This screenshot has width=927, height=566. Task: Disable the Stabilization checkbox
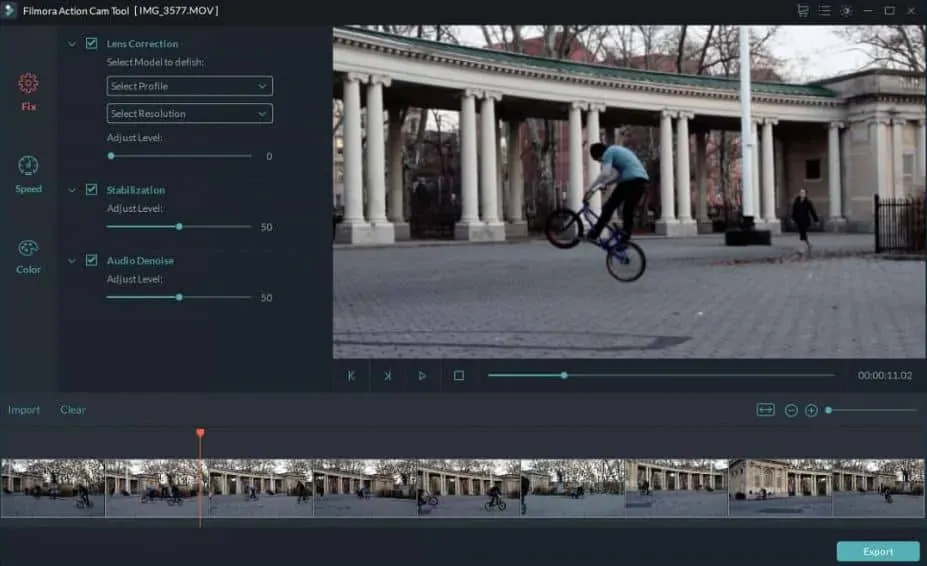92,190
